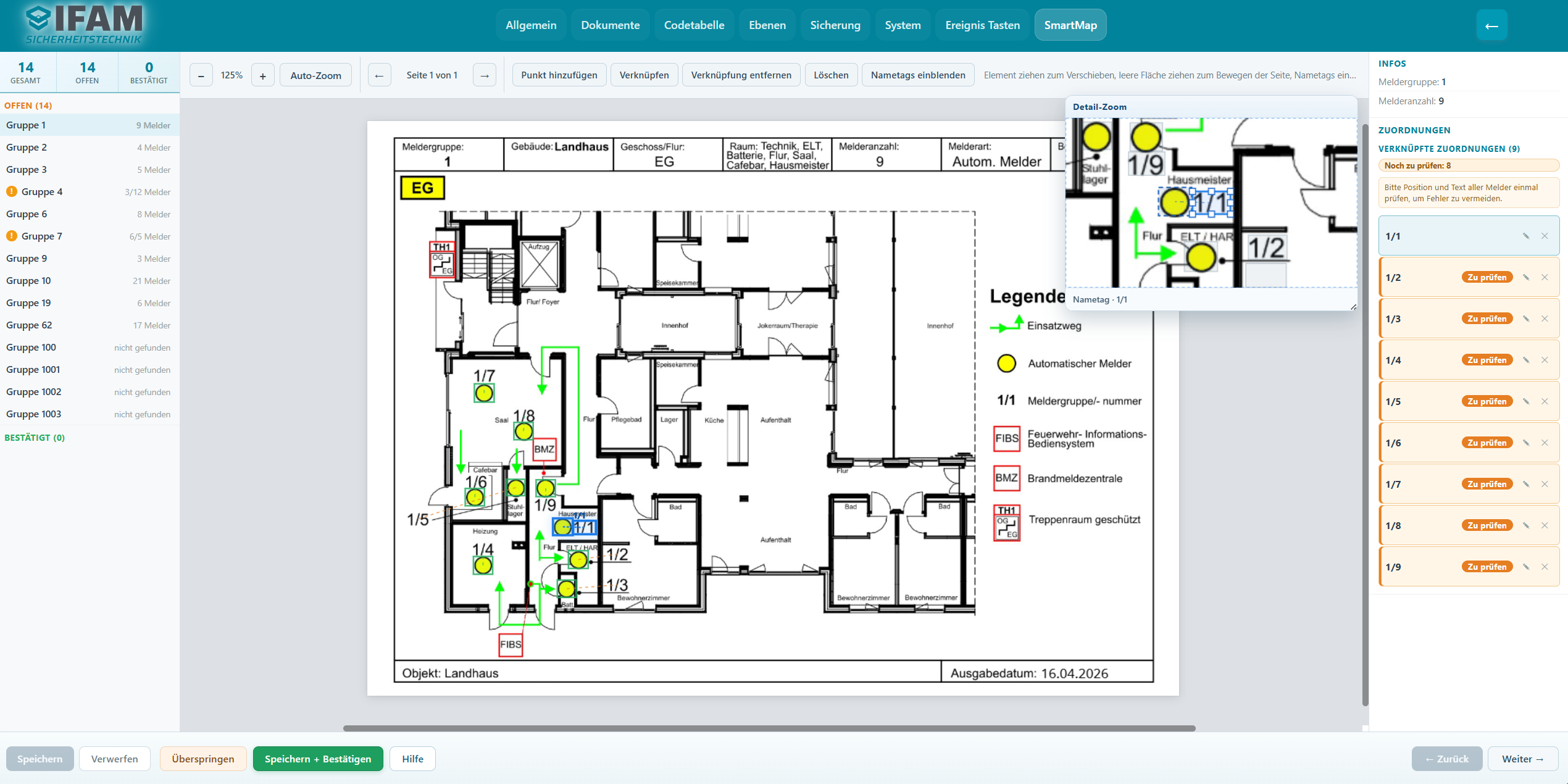
Task: Remove the 1/3 assignment with X
Action: (x=1545, y=319)
